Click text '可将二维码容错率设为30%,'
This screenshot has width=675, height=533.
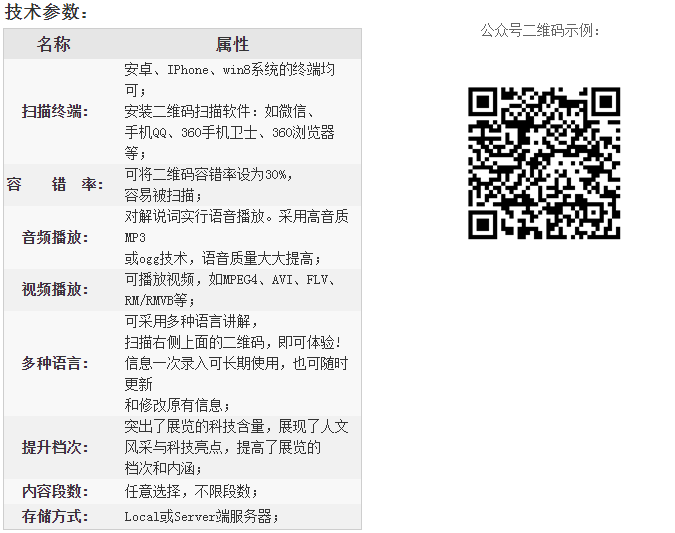(209, 175)
